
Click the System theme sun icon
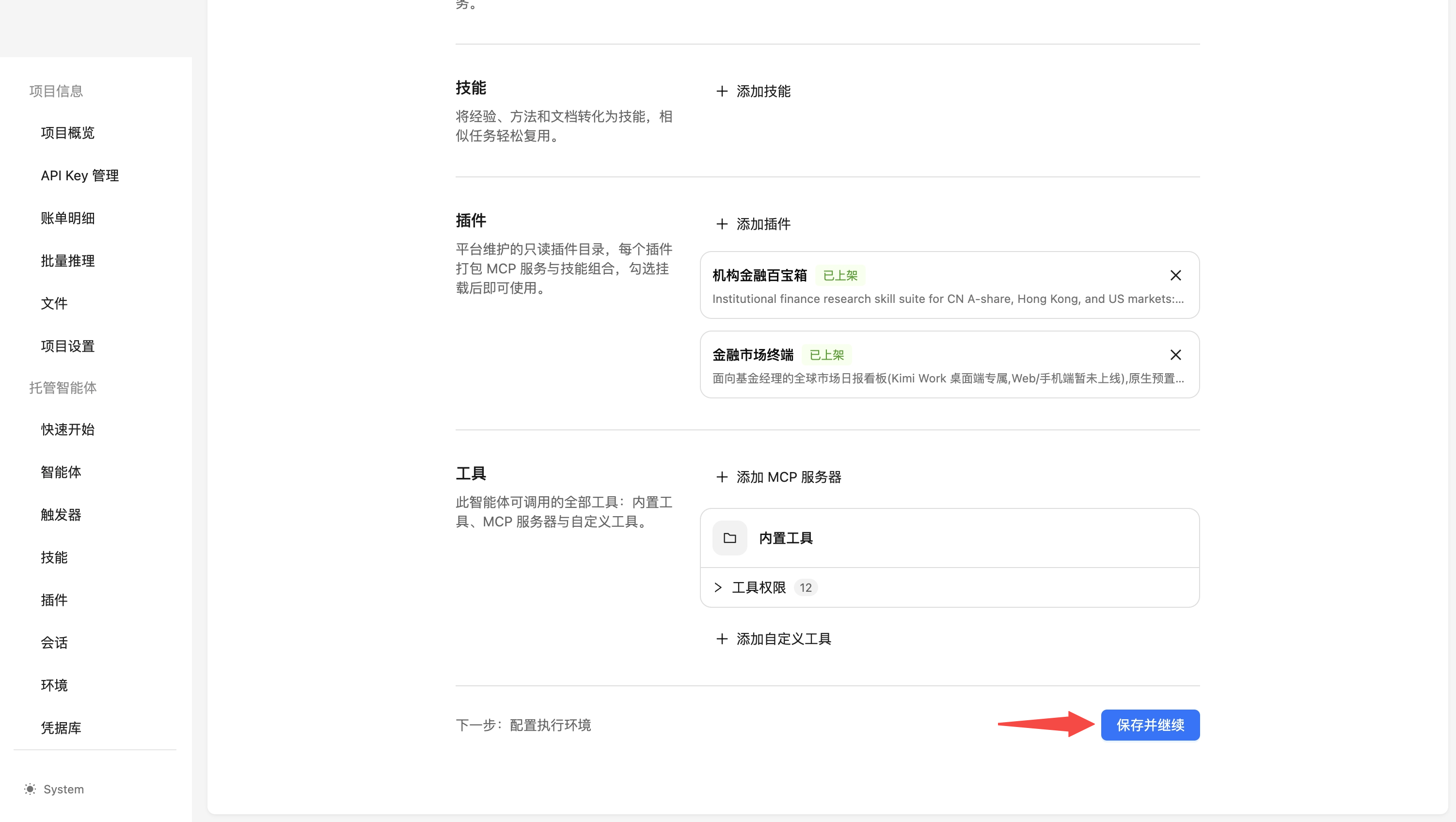tap(30, 789)
